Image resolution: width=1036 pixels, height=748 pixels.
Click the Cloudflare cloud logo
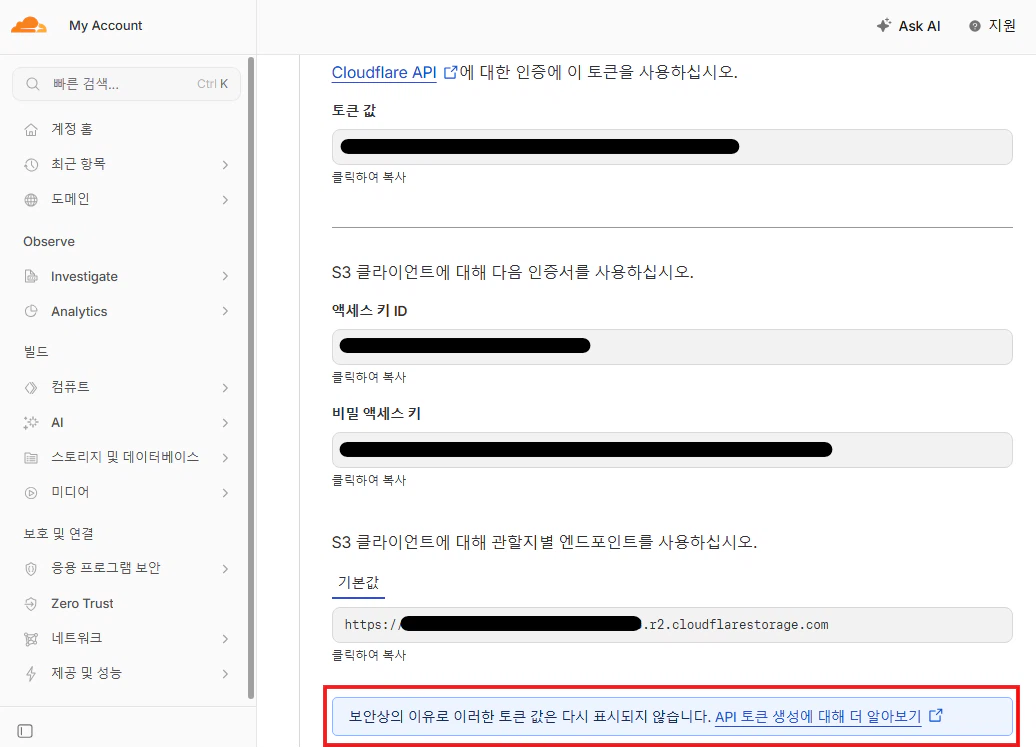click(28, 26)
